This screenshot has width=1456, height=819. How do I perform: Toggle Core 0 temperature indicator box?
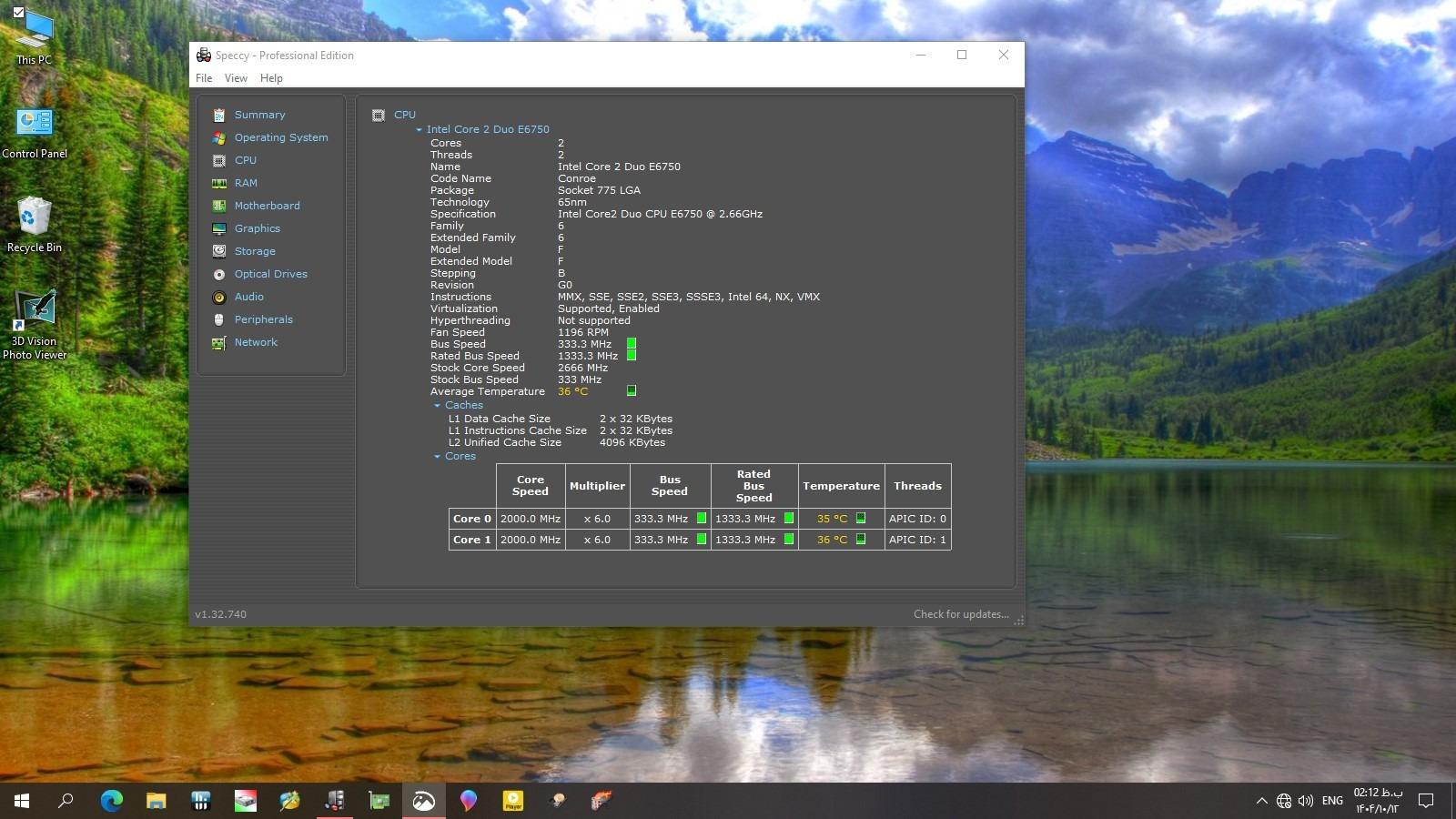coord(861,519)
